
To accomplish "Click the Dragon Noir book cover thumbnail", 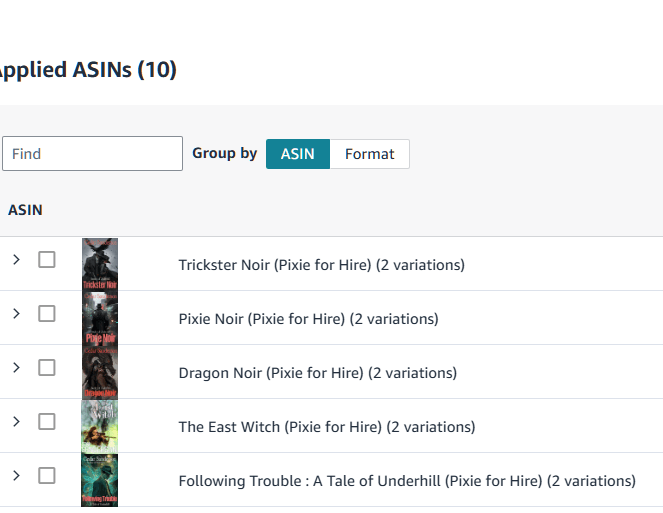I will [x=100, y=372].
